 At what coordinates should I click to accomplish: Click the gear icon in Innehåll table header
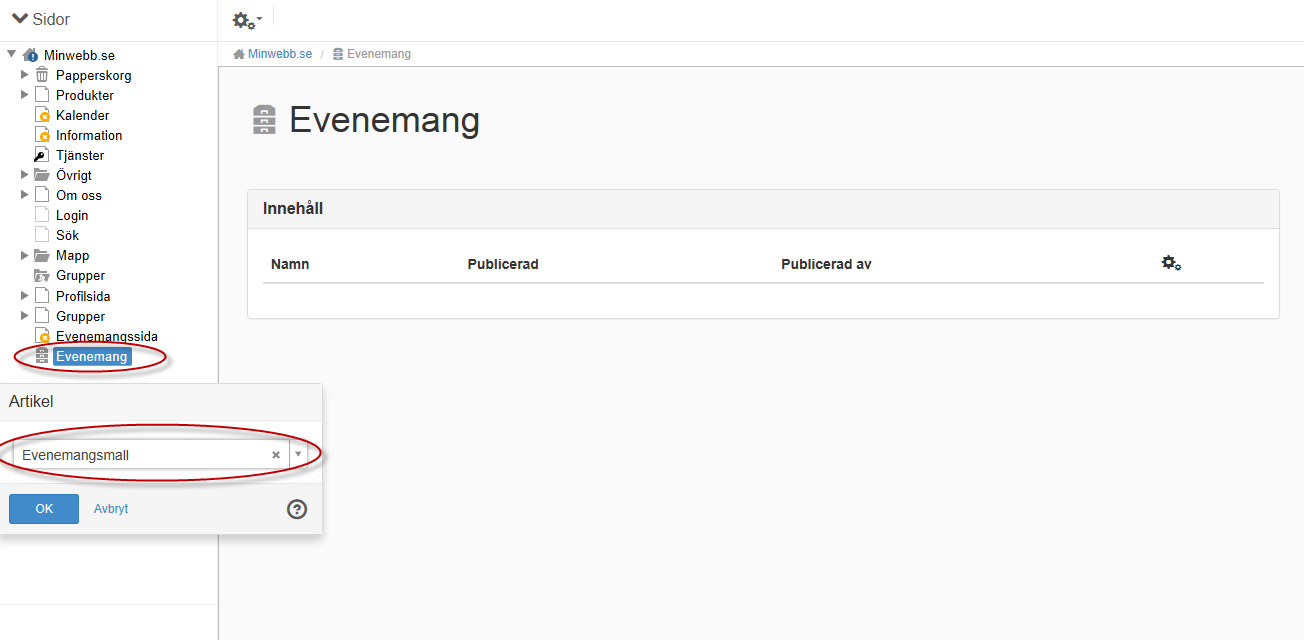pyautogui.click(x=1171, y=263)
